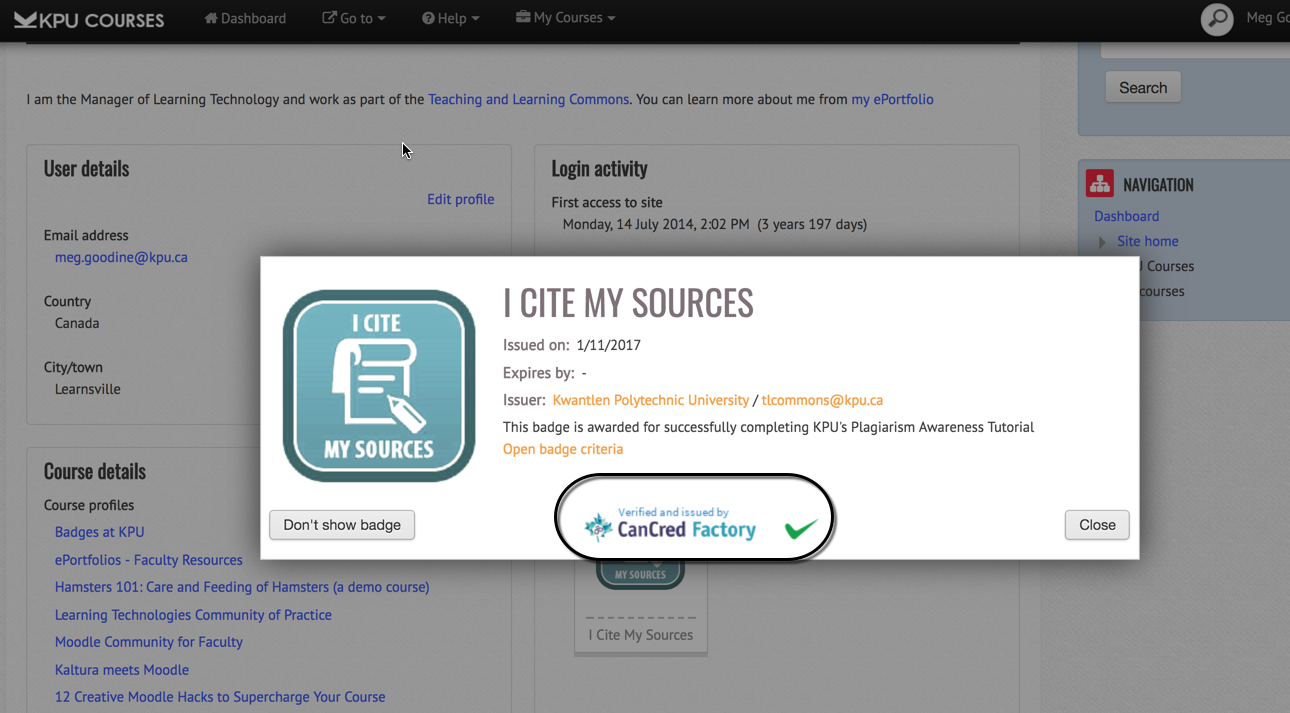The width and height of the screenshot is (1290, 713).
Task: Click the Course details heading
Action: [x=95, y=471]
